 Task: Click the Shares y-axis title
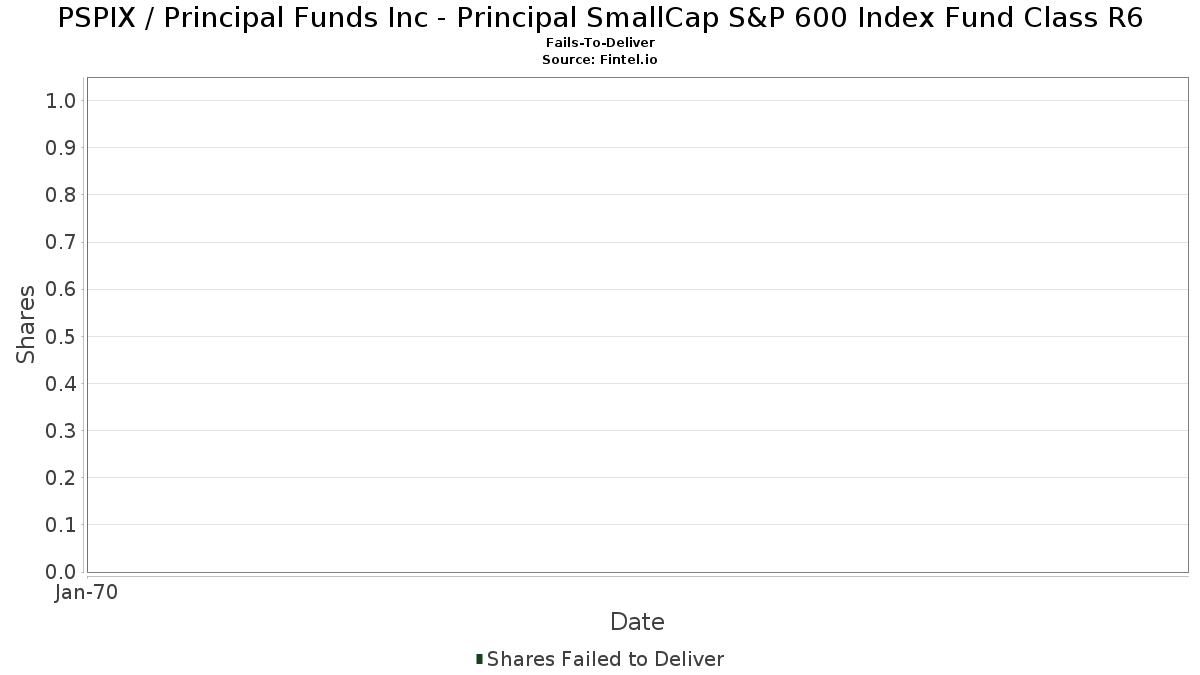pyautogui.click(x=26, y=324)
